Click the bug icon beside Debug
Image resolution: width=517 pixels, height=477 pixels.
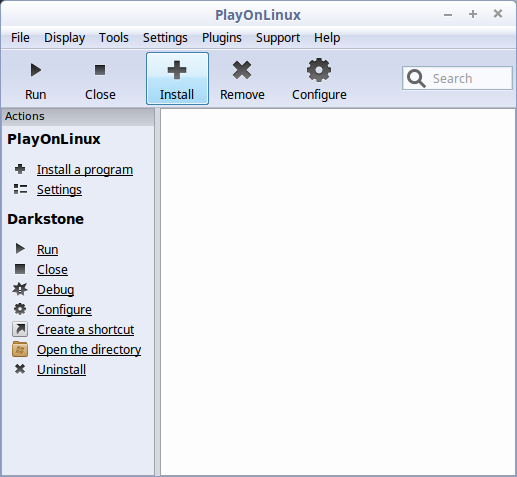point(20,289)
